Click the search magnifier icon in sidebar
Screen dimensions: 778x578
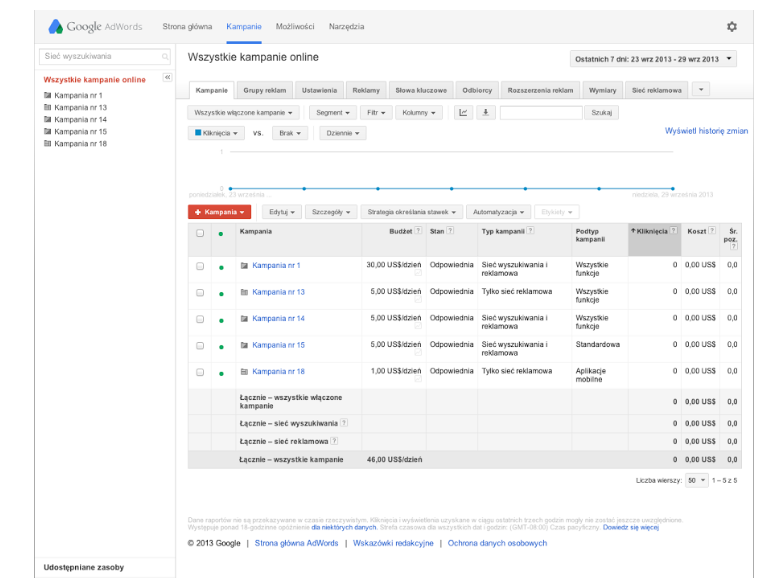[165, 57]
